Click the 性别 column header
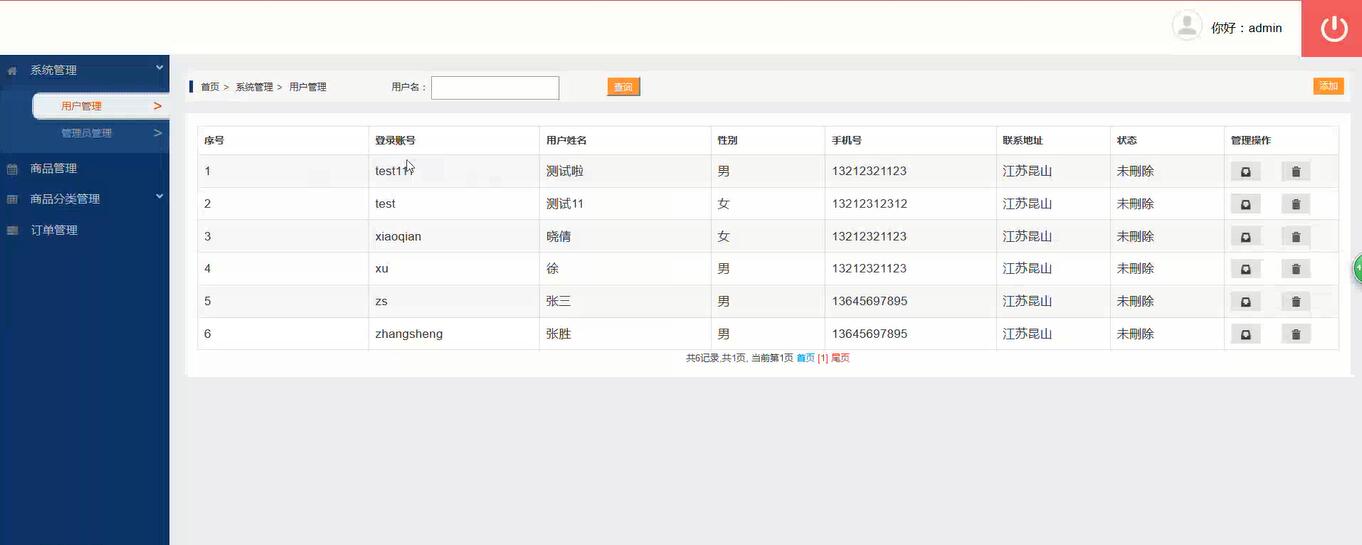1362x545 pixels. (x=727, y=141)
